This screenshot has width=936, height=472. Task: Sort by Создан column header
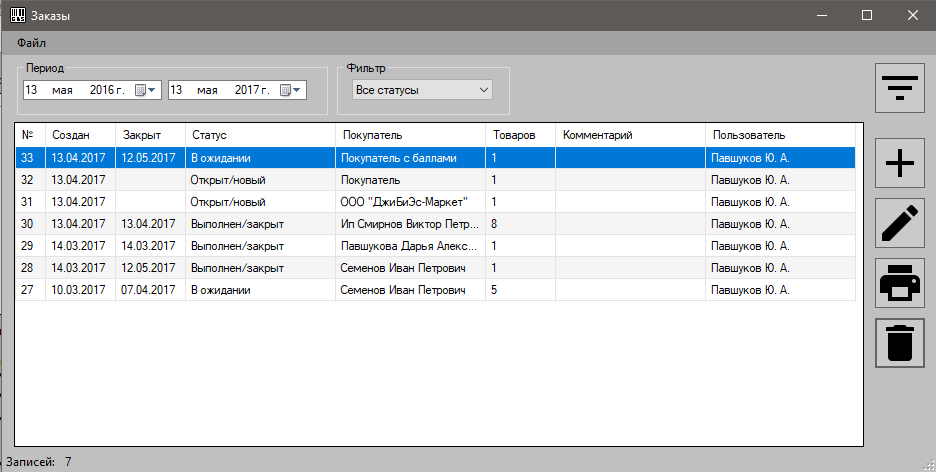(81, 135)
